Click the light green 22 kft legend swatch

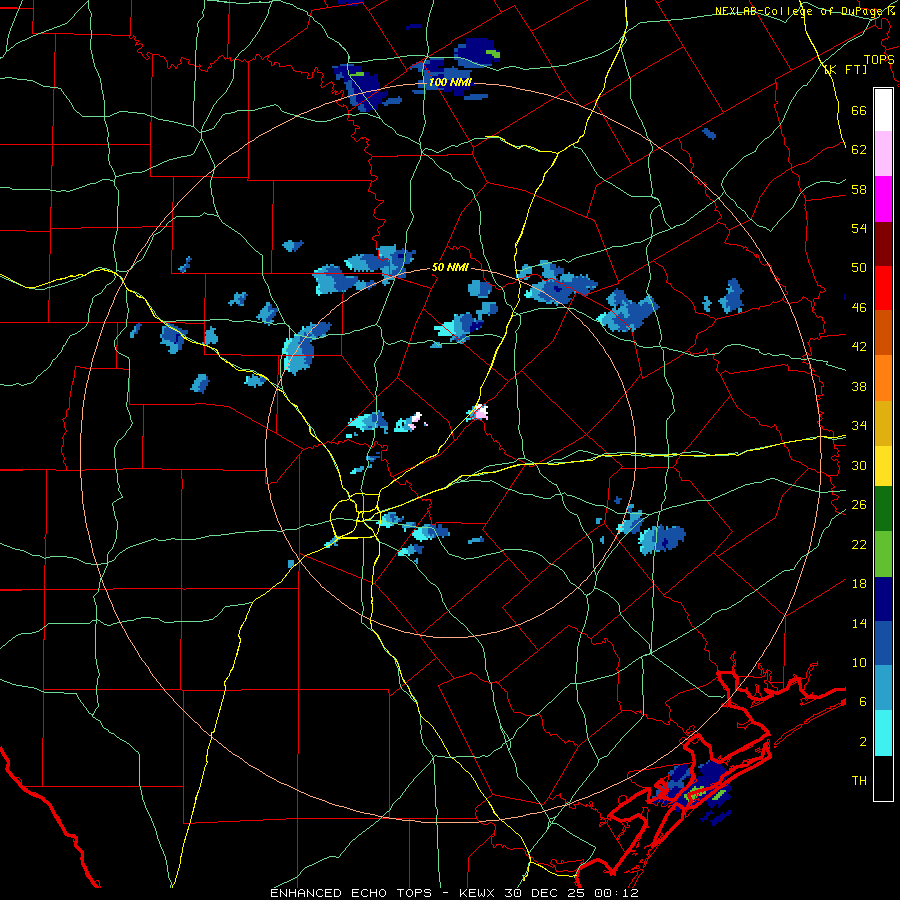point(883,554)
